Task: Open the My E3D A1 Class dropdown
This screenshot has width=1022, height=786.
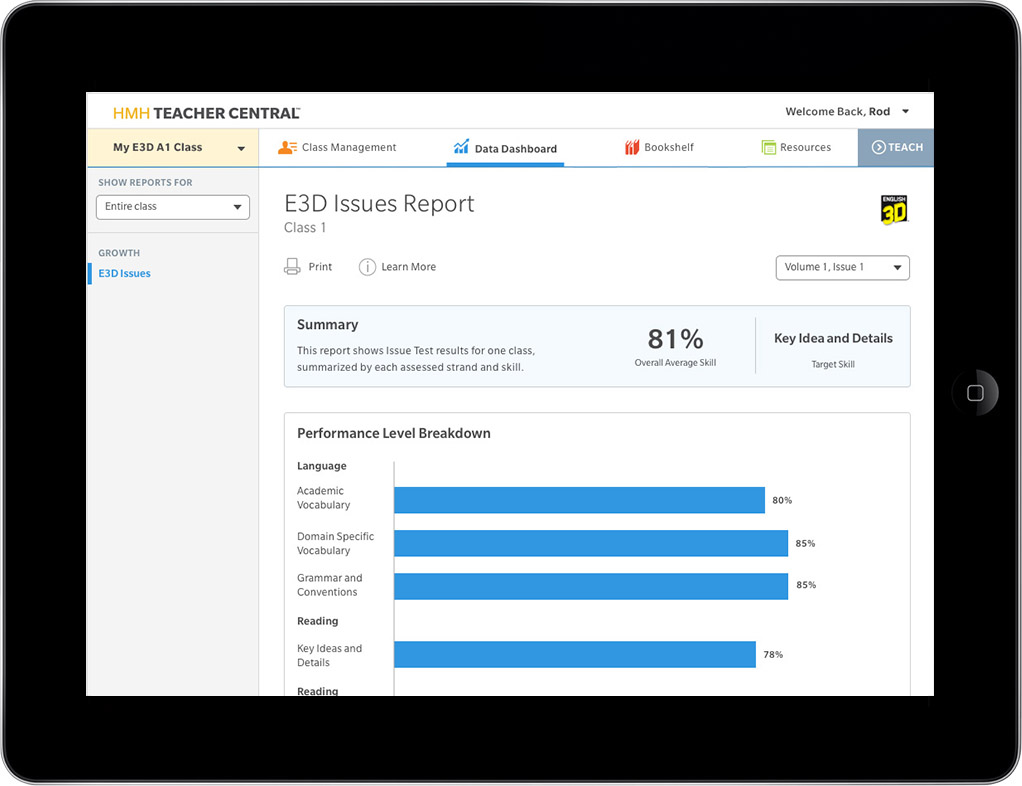Action: click(173, 148)
